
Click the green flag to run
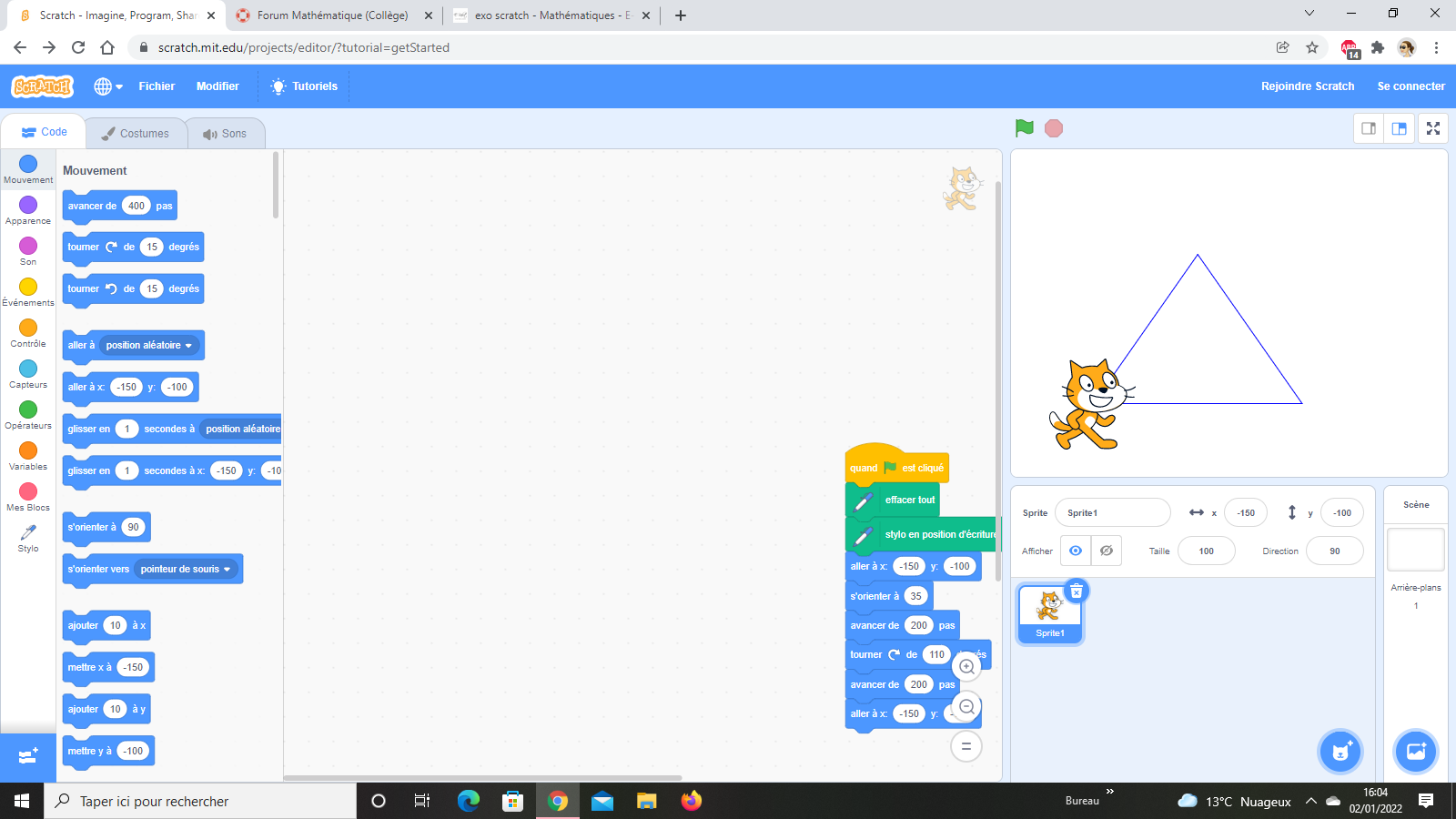tap(1025, 128)
